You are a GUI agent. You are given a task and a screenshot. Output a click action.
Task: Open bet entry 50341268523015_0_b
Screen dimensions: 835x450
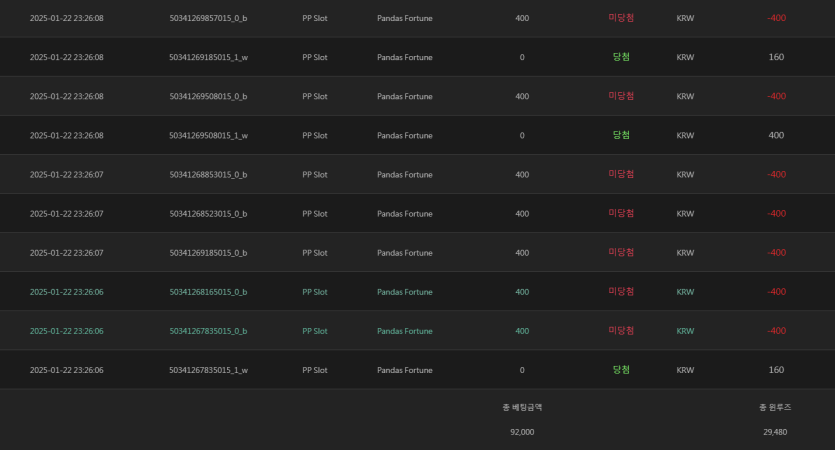click(x=208, y=213)
